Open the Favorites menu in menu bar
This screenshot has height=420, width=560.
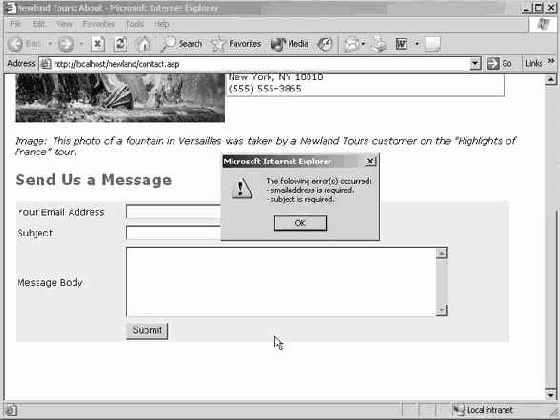tap(99, 24)
